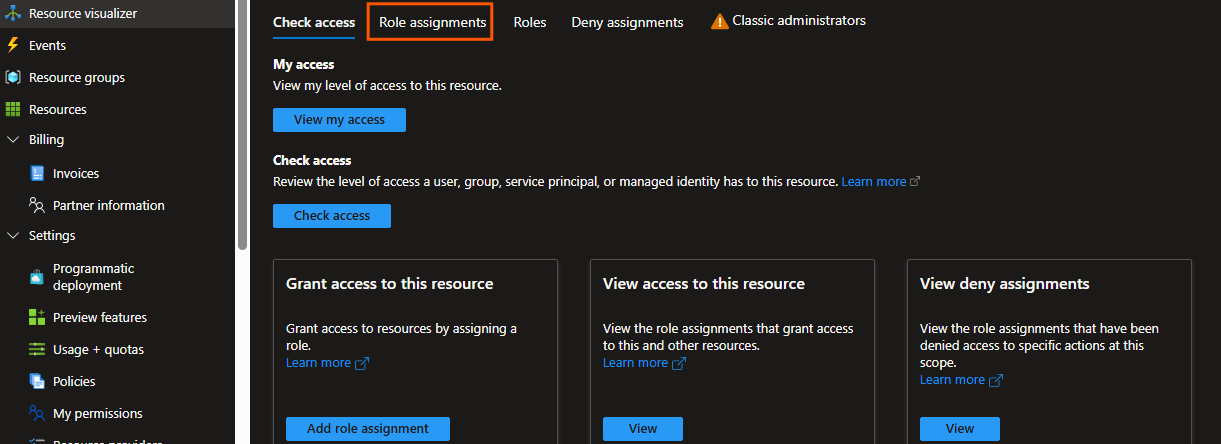This screenshot has height=444, width=1221.
Task: Click the Classic administrators warning triangle icon
Action: click(719, 21)
